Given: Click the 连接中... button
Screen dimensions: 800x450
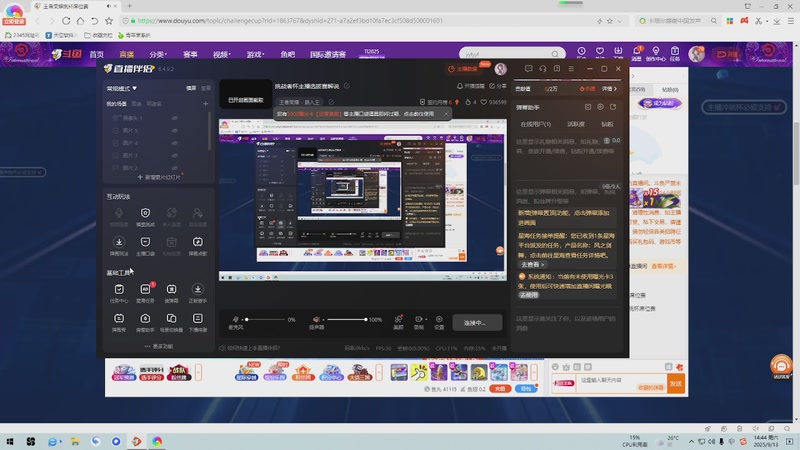Looking at the screenshot, I should tap(477, 322).
